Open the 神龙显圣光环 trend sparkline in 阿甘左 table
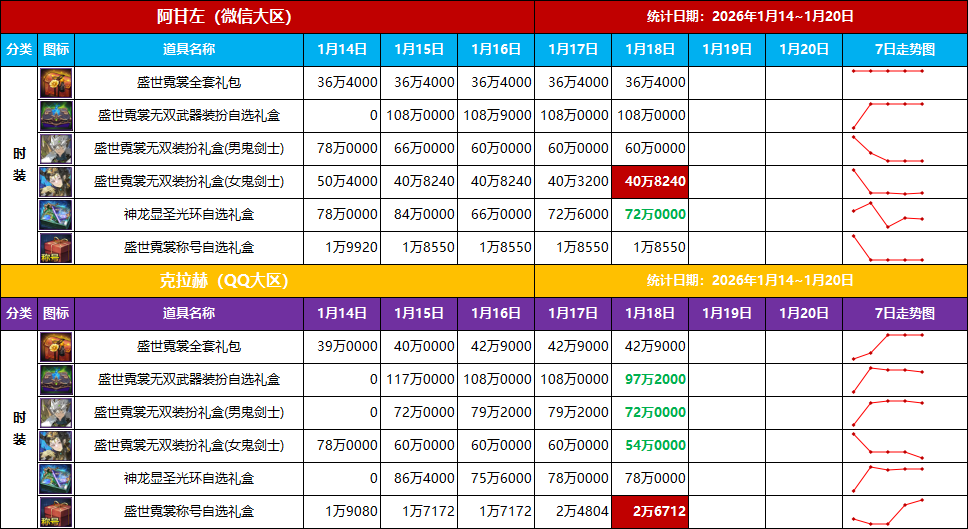This screenshot has height=529, width=968. [888, 215]
